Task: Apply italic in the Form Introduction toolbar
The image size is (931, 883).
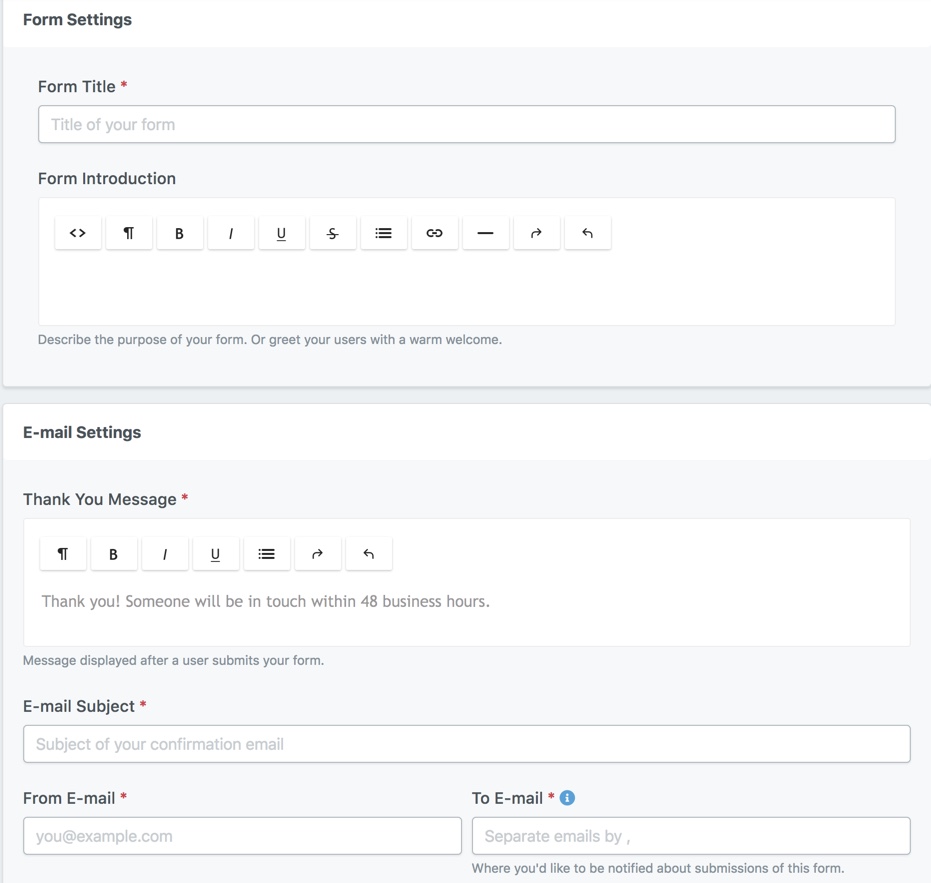Action: point(230,232)
